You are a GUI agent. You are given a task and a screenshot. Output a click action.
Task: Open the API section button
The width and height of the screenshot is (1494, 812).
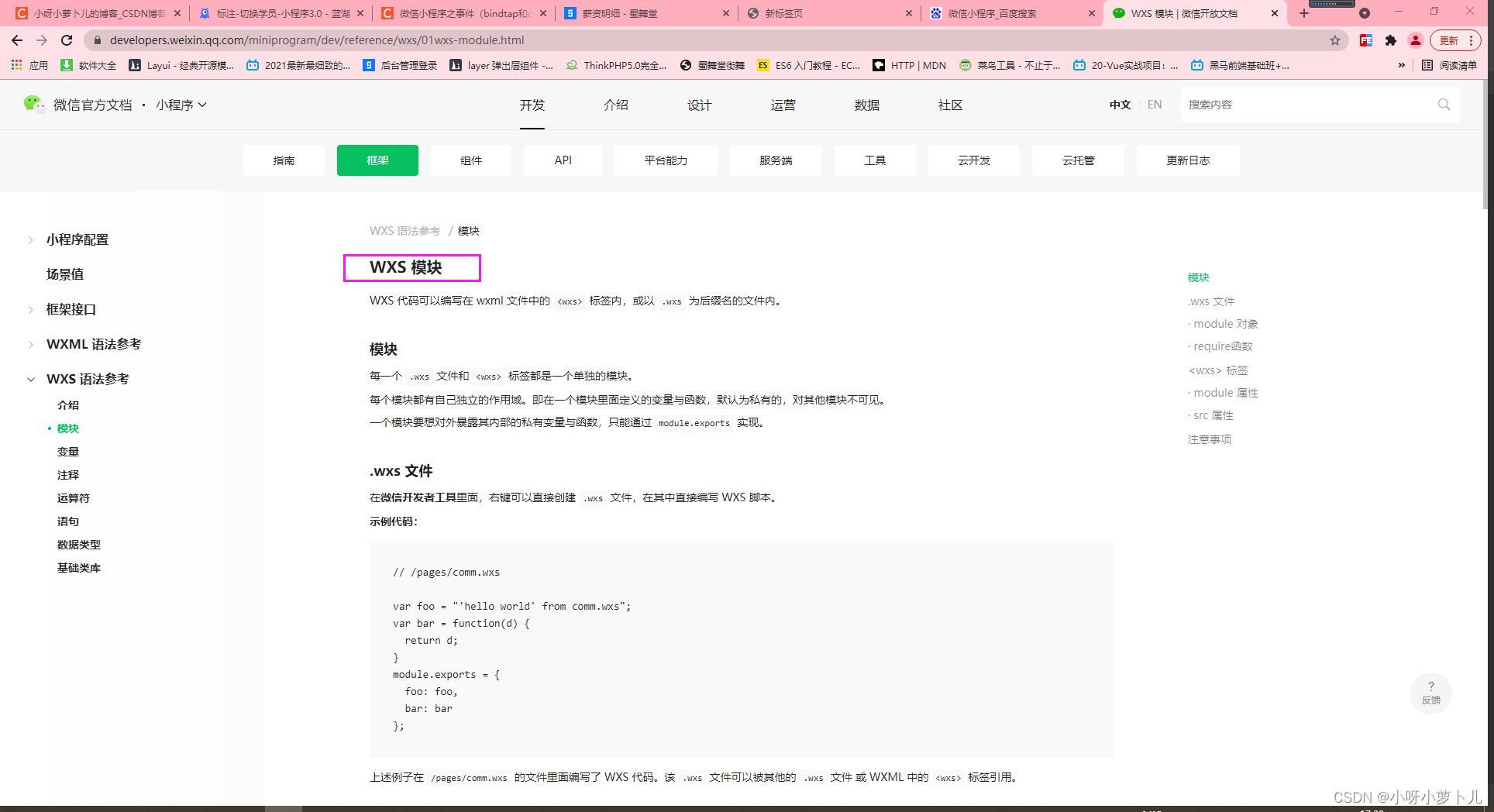(563, 160)
